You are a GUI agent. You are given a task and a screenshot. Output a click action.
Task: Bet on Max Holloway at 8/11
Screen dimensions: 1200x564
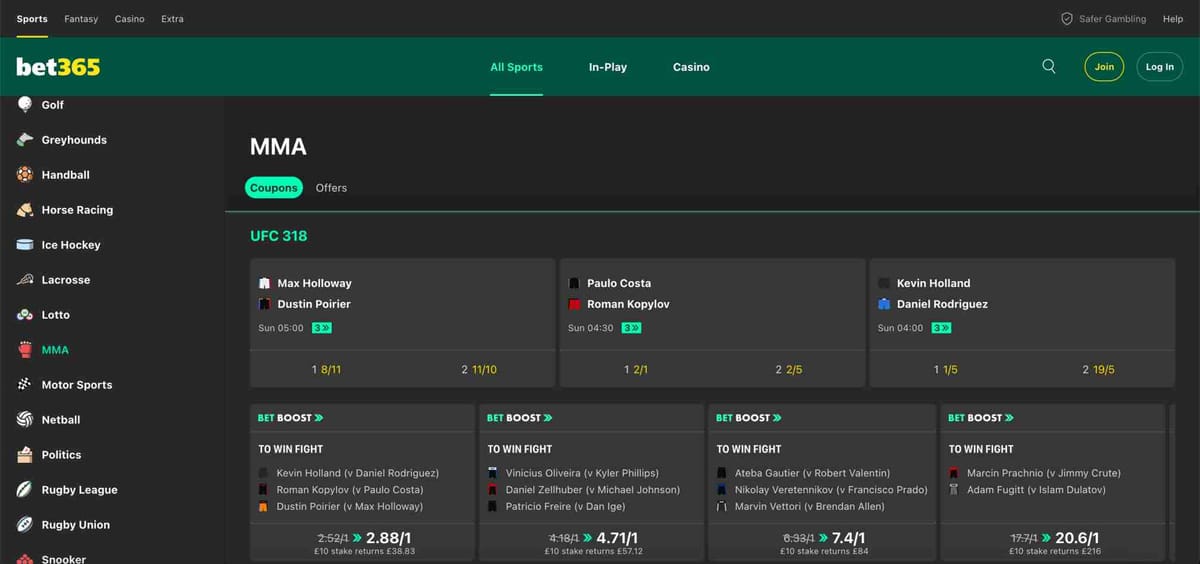(x=326, y=369)
